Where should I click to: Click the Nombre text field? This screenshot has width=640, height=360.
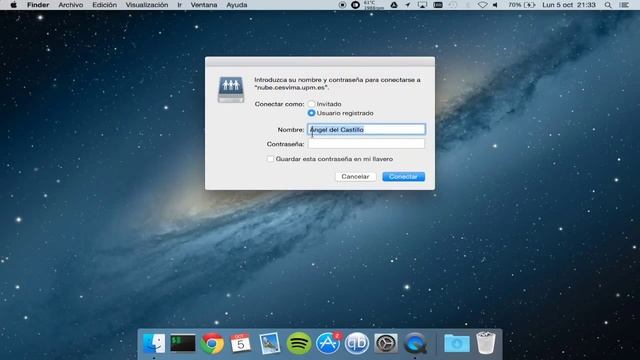[366, 129]
